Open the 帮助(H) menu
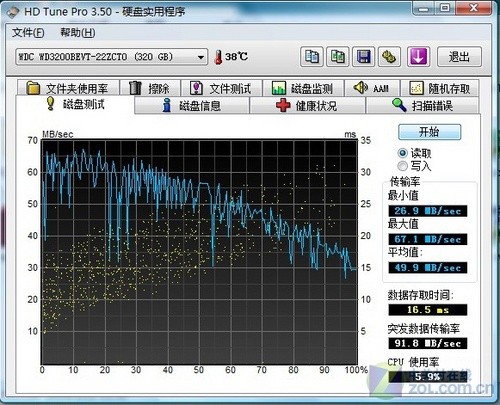 click(x=78, y=33)
